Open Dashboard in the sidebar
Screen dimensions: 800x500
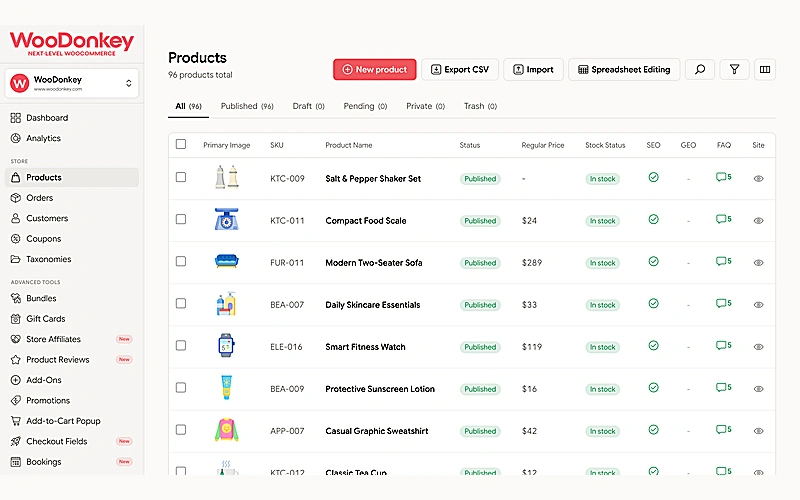click(72, 118)
